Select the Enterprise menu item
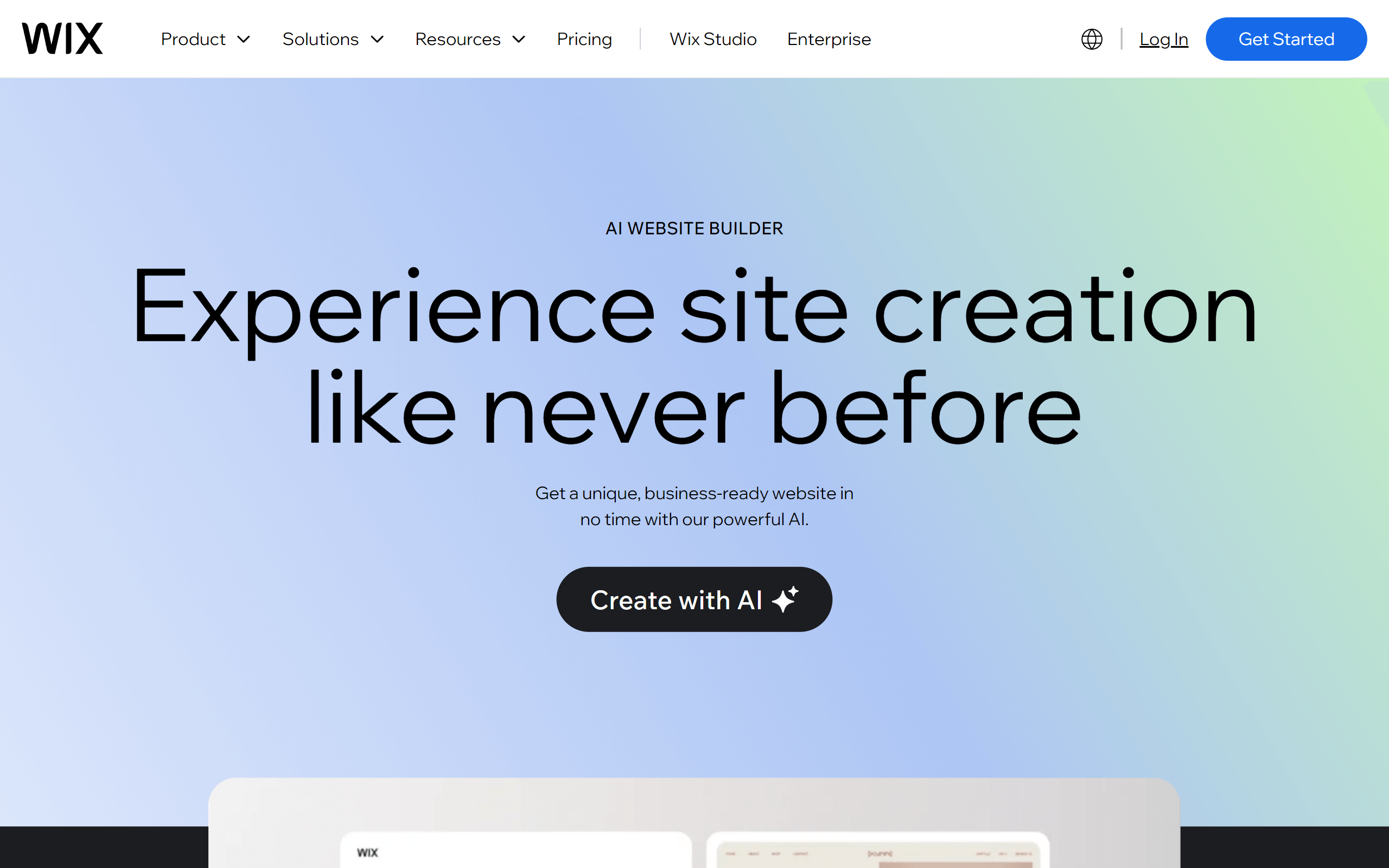The image size is (1389, 868). tap(828, 38)
